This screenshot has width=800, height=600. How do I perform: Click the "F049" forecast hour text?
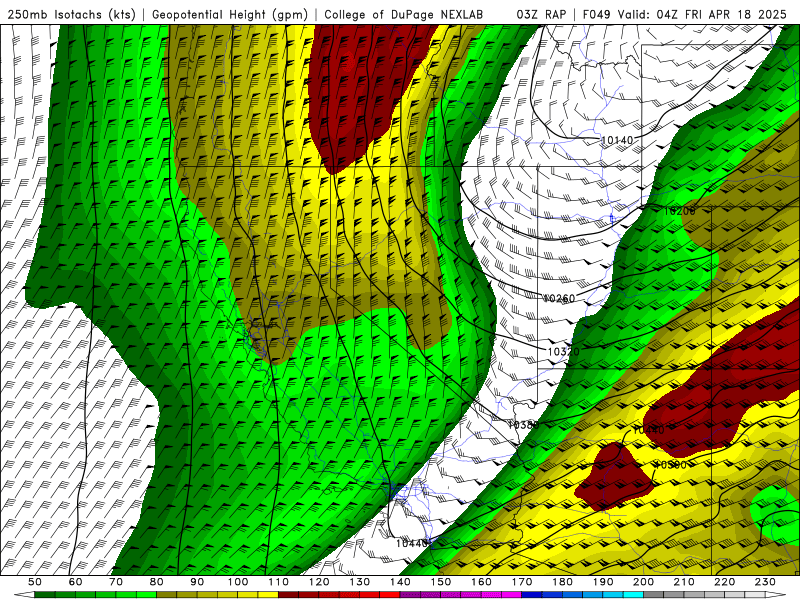click(596, 14)
